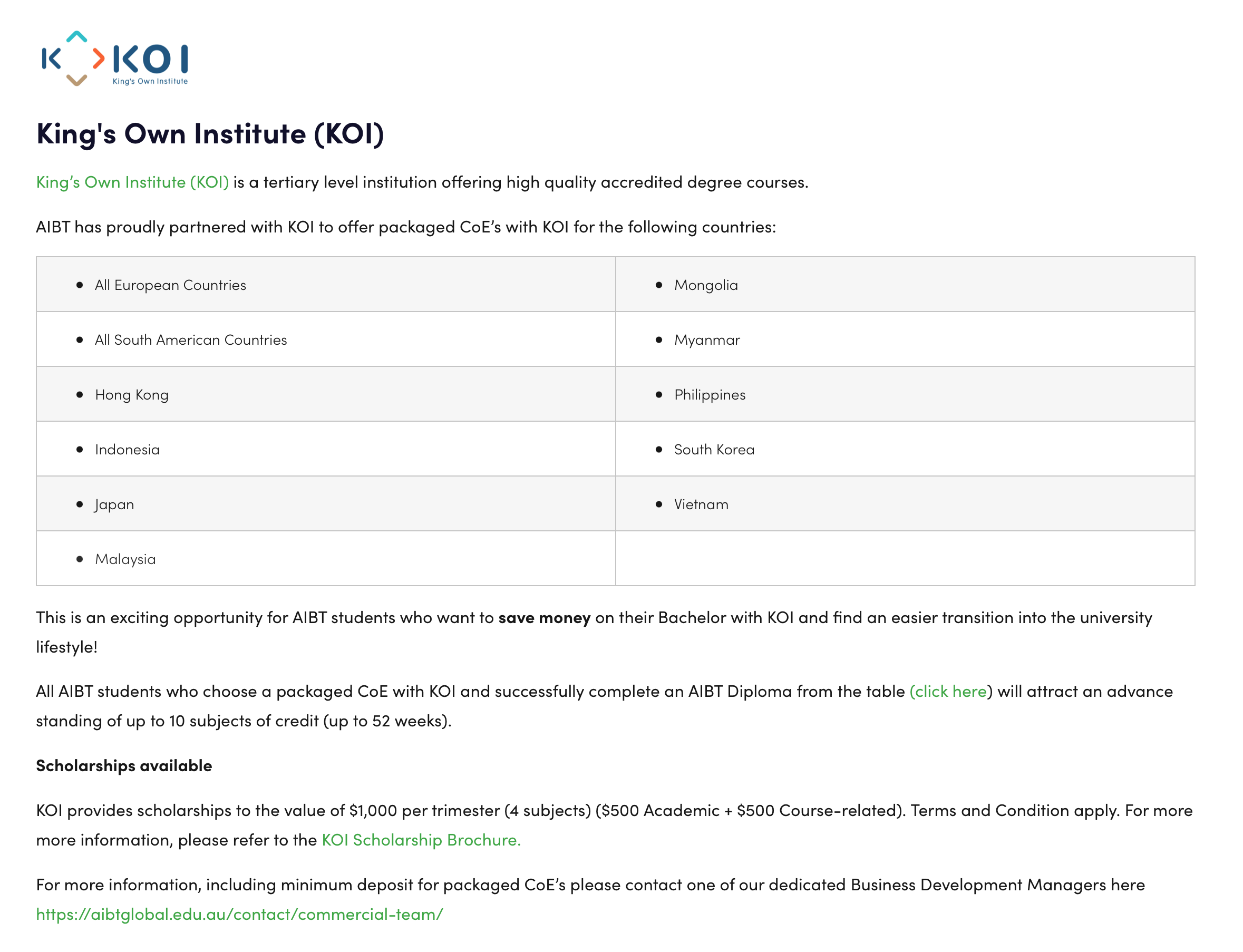Click the Vietnam table entry

(702, 504)
